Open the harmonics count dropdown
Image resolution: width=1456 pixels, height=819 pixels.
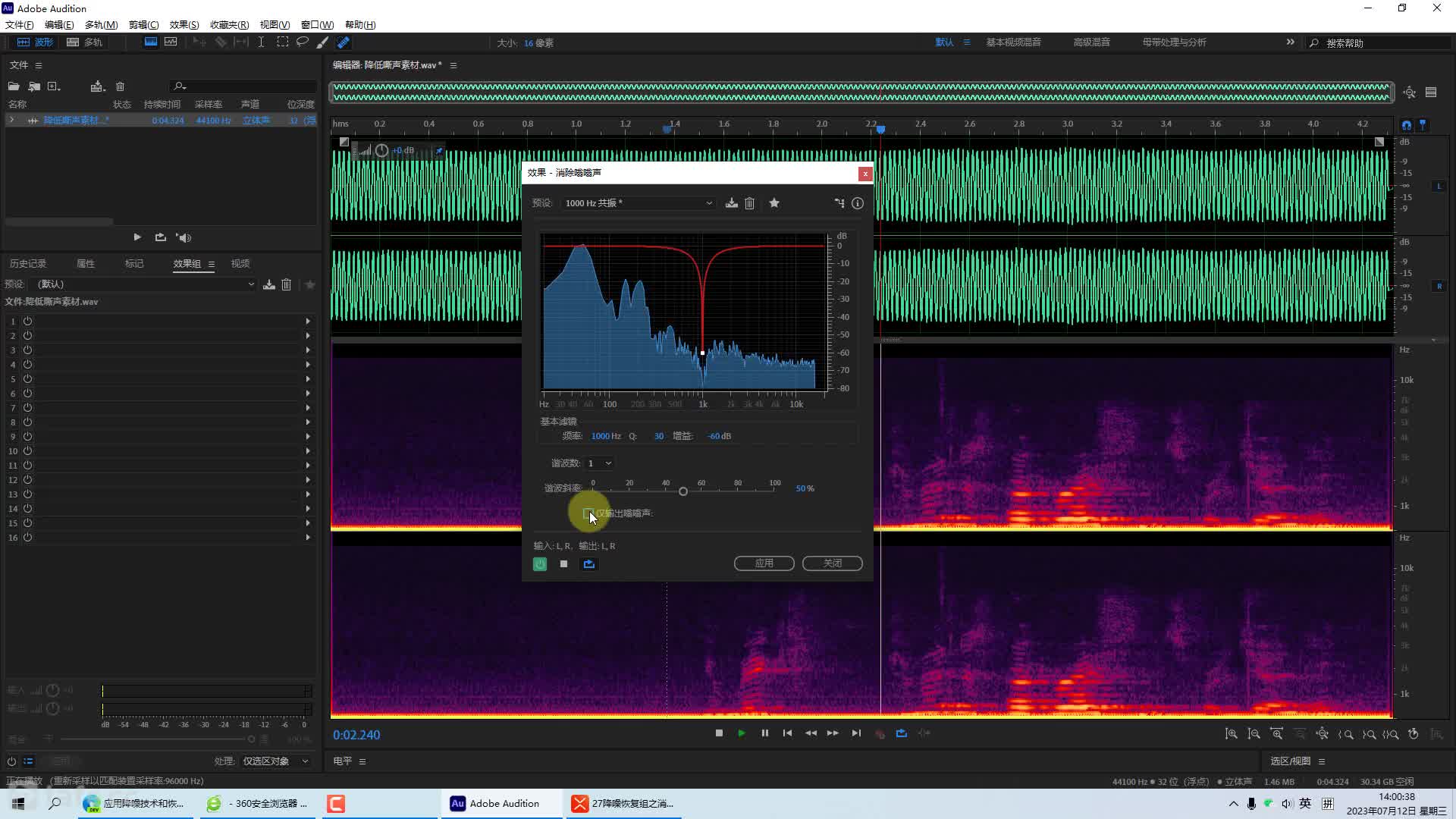(599, 463)
